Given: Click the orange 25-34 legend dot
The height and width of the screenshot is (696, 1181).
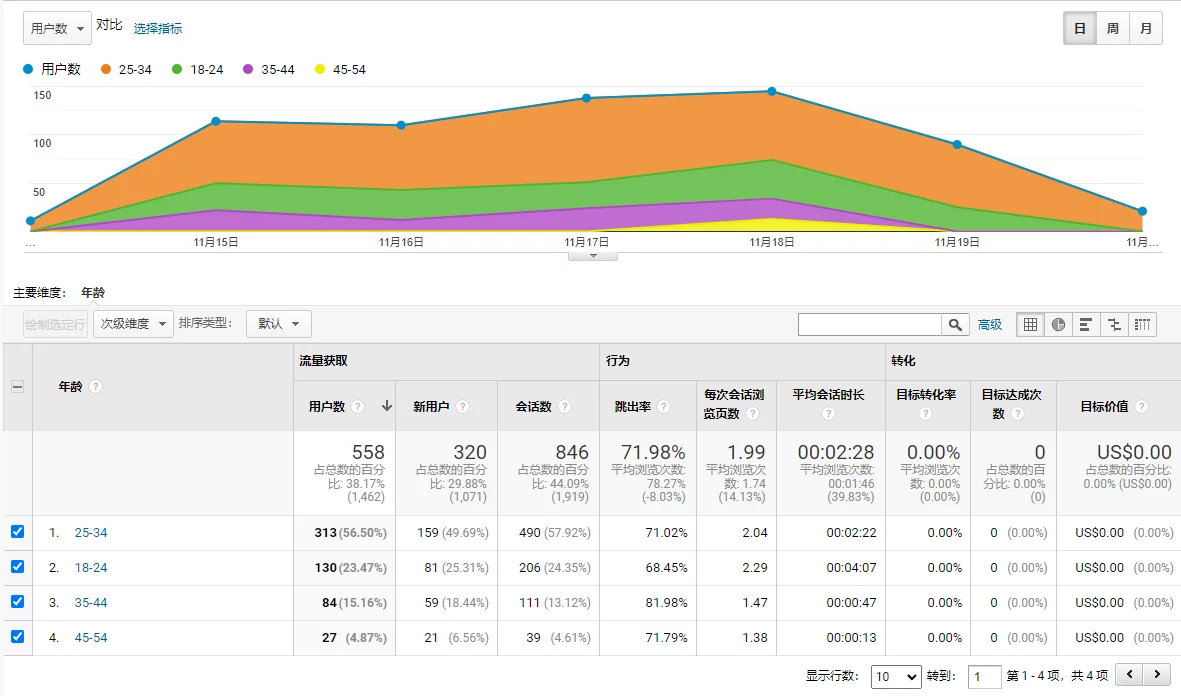Looking at the screenshot, I should click(105, 70).
